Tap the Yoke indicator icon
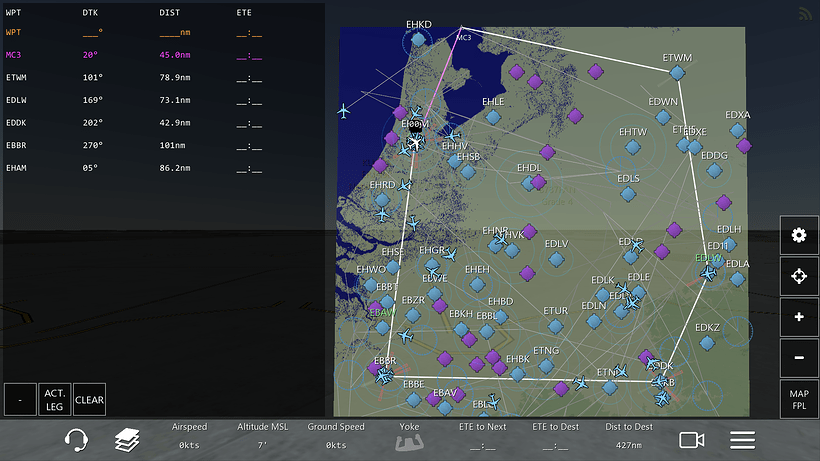Screen dimensions: 820x461 coord(409,443)
